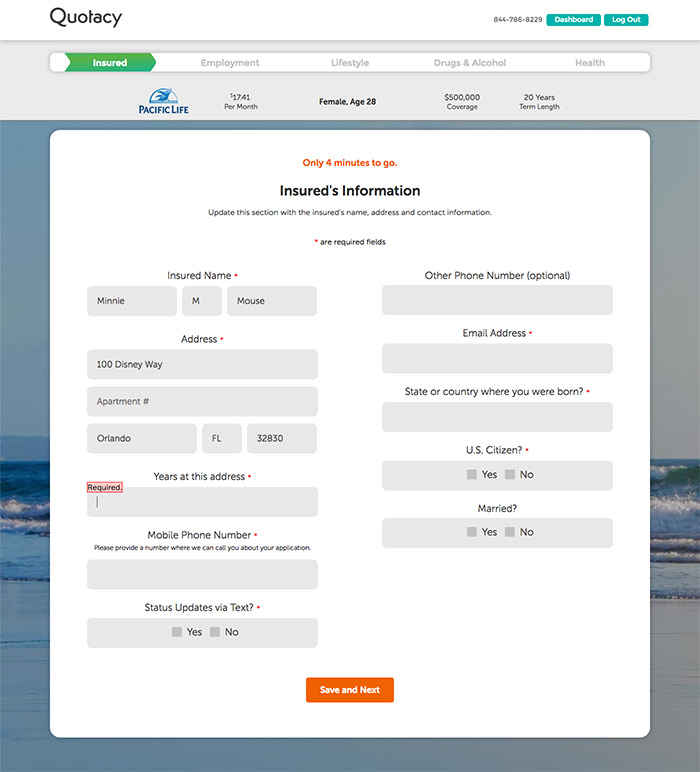This screenshot has width=700, height=772.
Task: Click the city field containing Orlando
Action: 142,438
